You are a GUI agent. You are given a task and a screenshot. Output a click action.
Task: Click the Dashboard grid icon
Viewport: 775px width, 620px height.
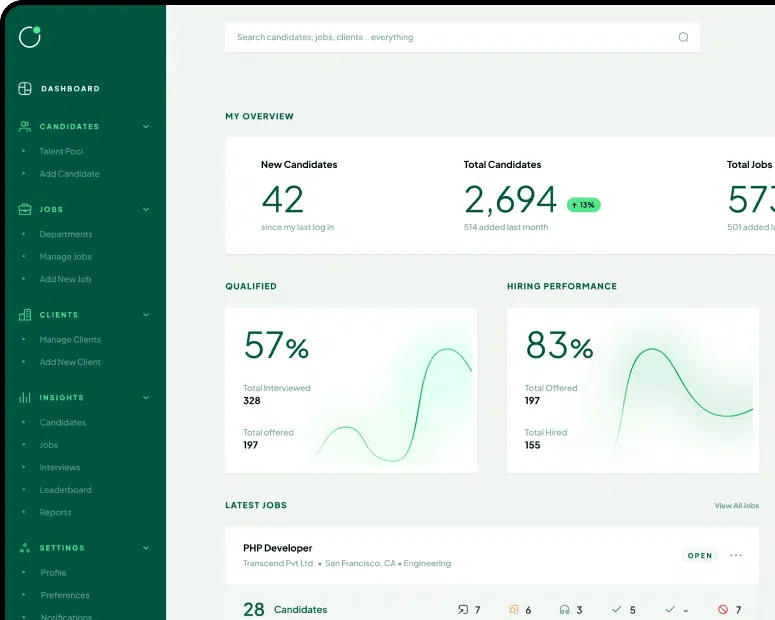(x=25, y=89)
